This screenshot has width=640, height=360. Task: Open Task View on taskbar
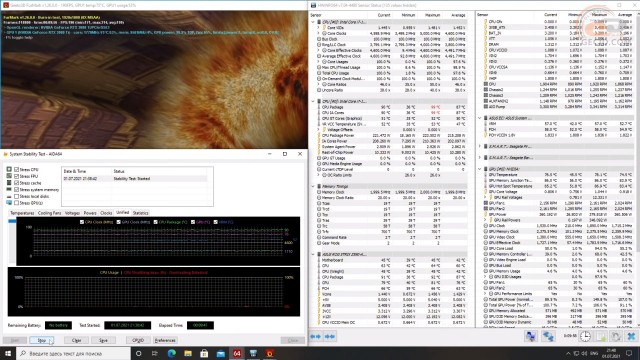click(x=155, y=353)
